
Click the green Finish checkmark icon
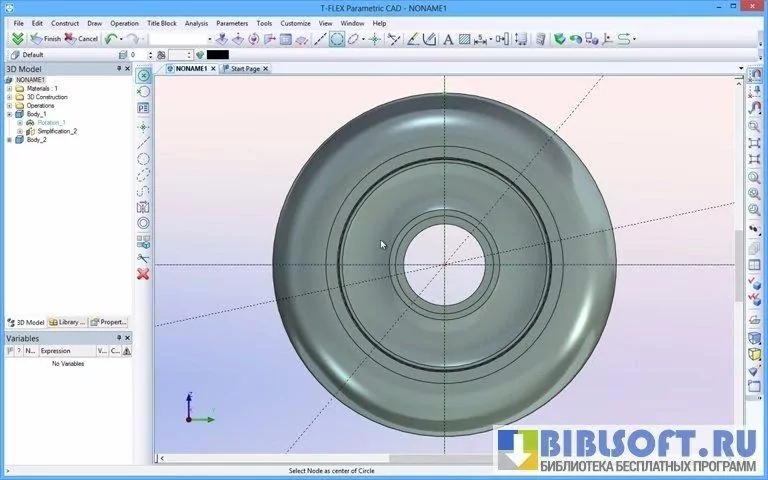18,39
